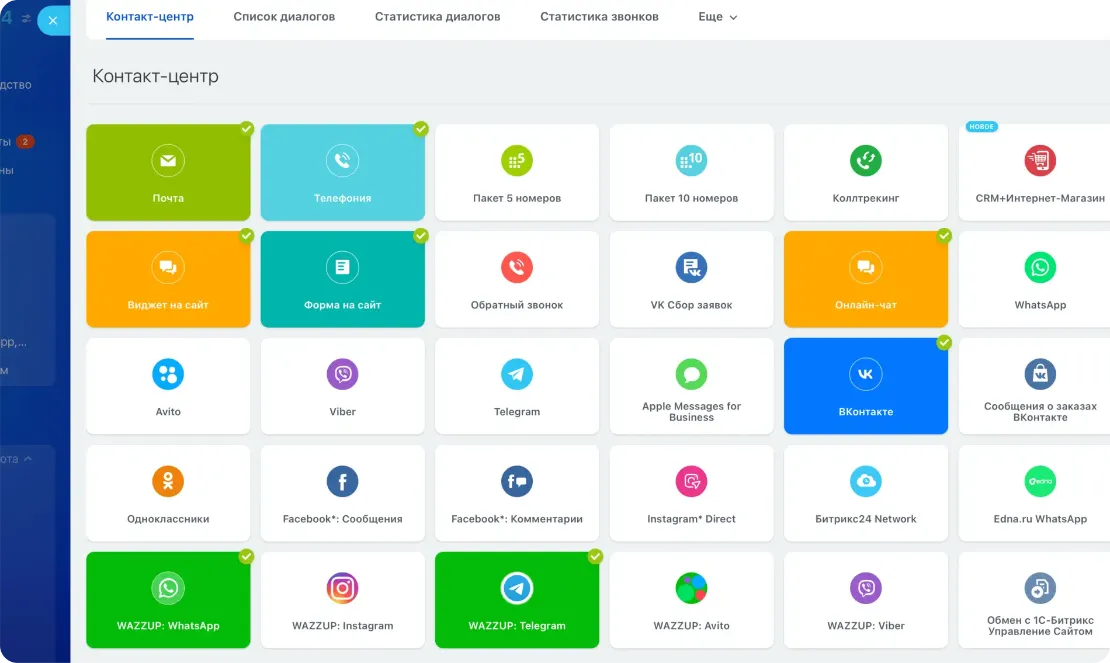Open the ВКонтакте channel icon
This screenshot has width=1110, height=663.
(x=866, y=374)
